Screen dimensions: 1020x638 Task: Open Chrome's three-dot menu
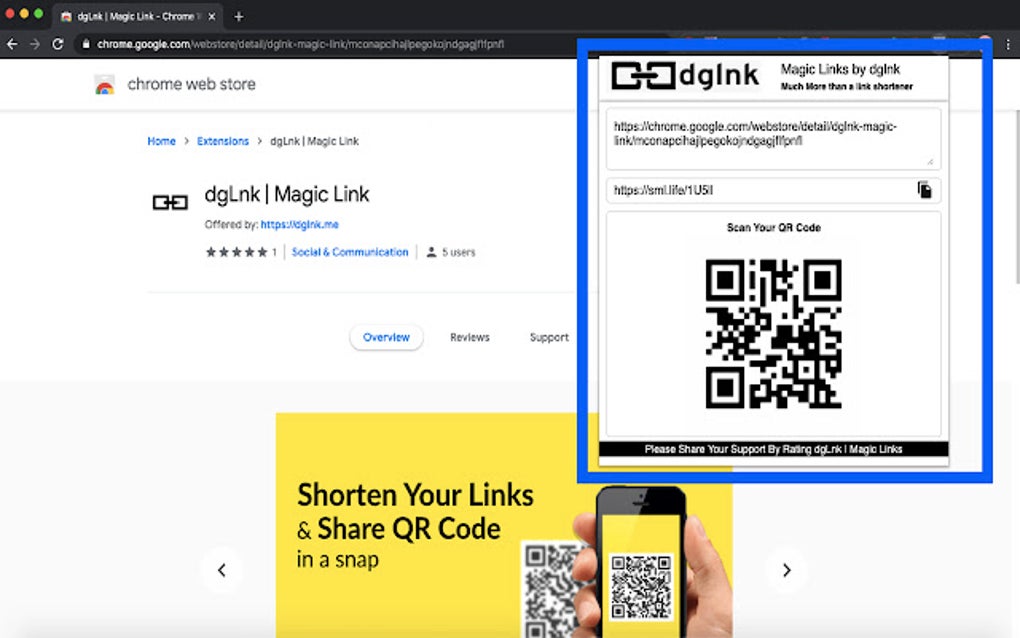[1008, 44]
